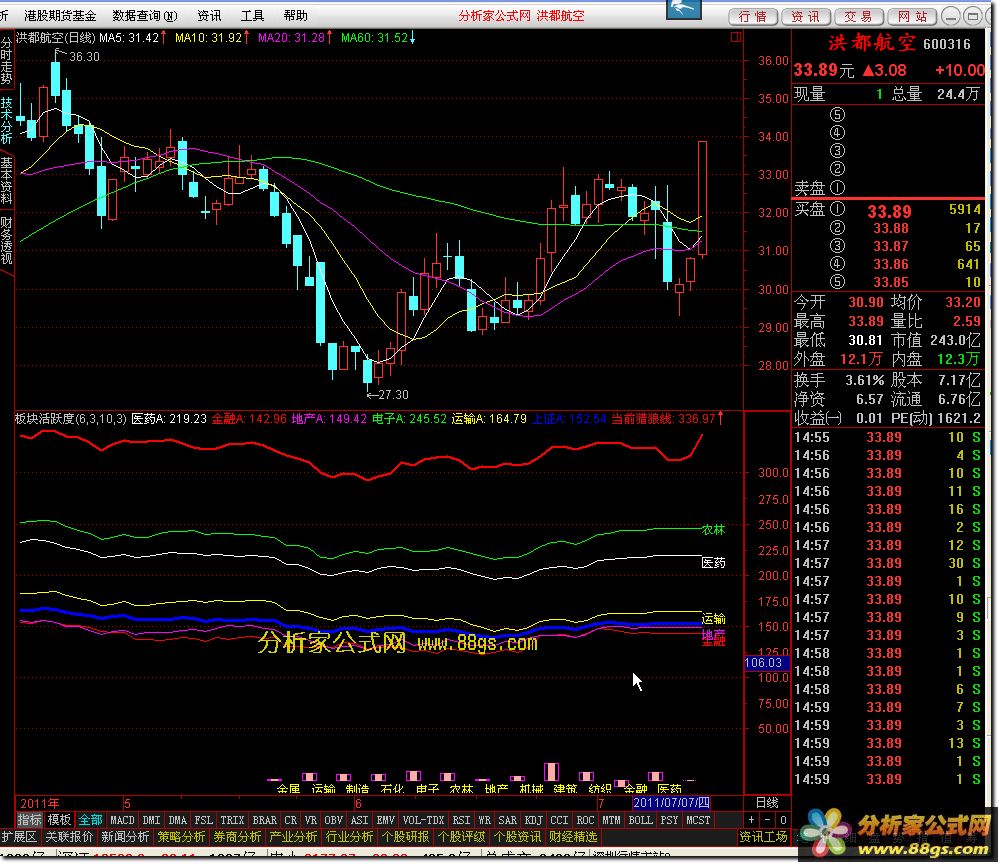Viewport: 1000px width, 864px height.
Task: Click the stock code 600316
Action: point(947,44)
